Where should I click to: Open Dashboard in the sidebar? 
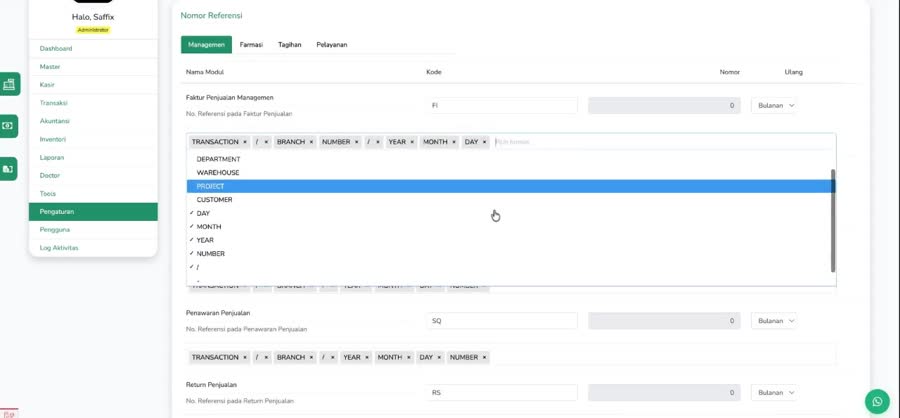point(93,49)
